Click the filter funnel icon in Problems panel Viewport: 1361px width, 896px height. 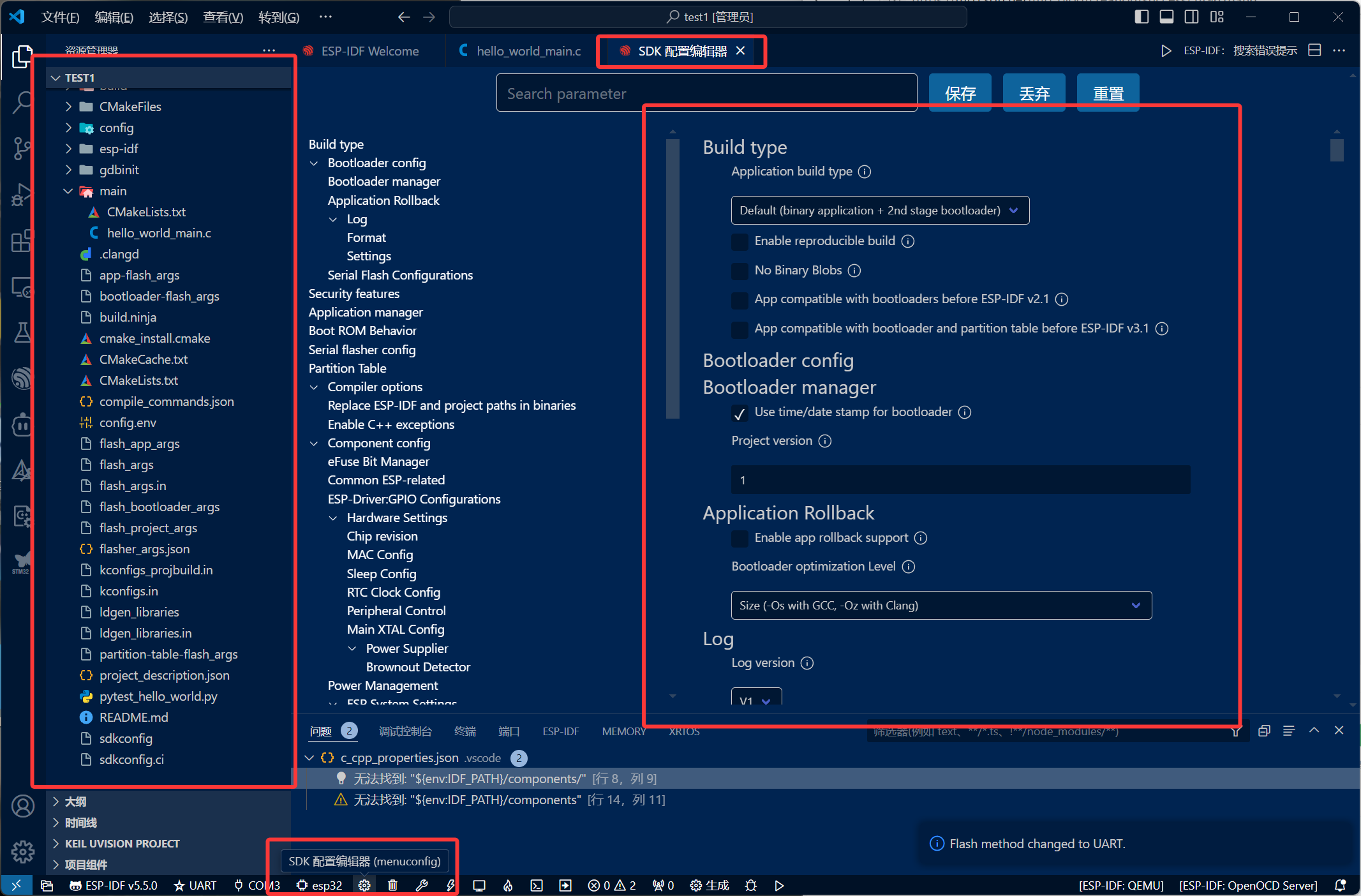point(1236,731)
